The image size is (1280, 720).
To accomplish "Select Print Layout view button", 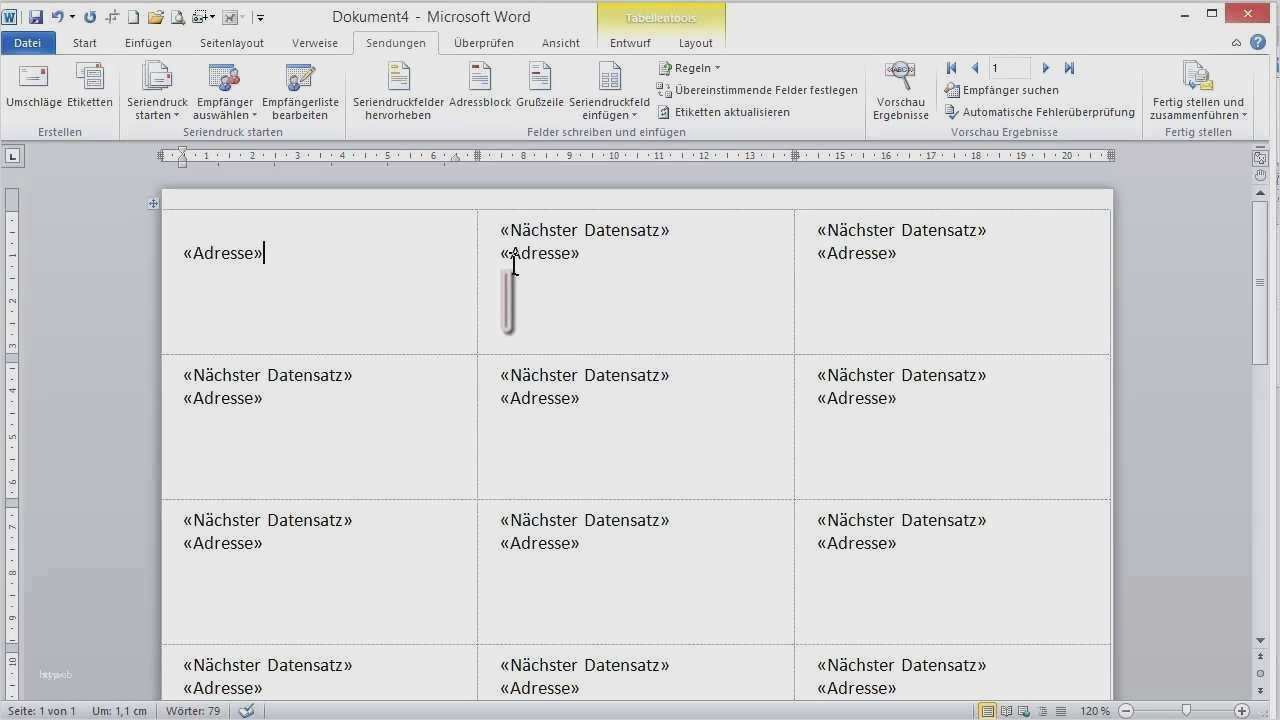I will (x=988, y=711).
